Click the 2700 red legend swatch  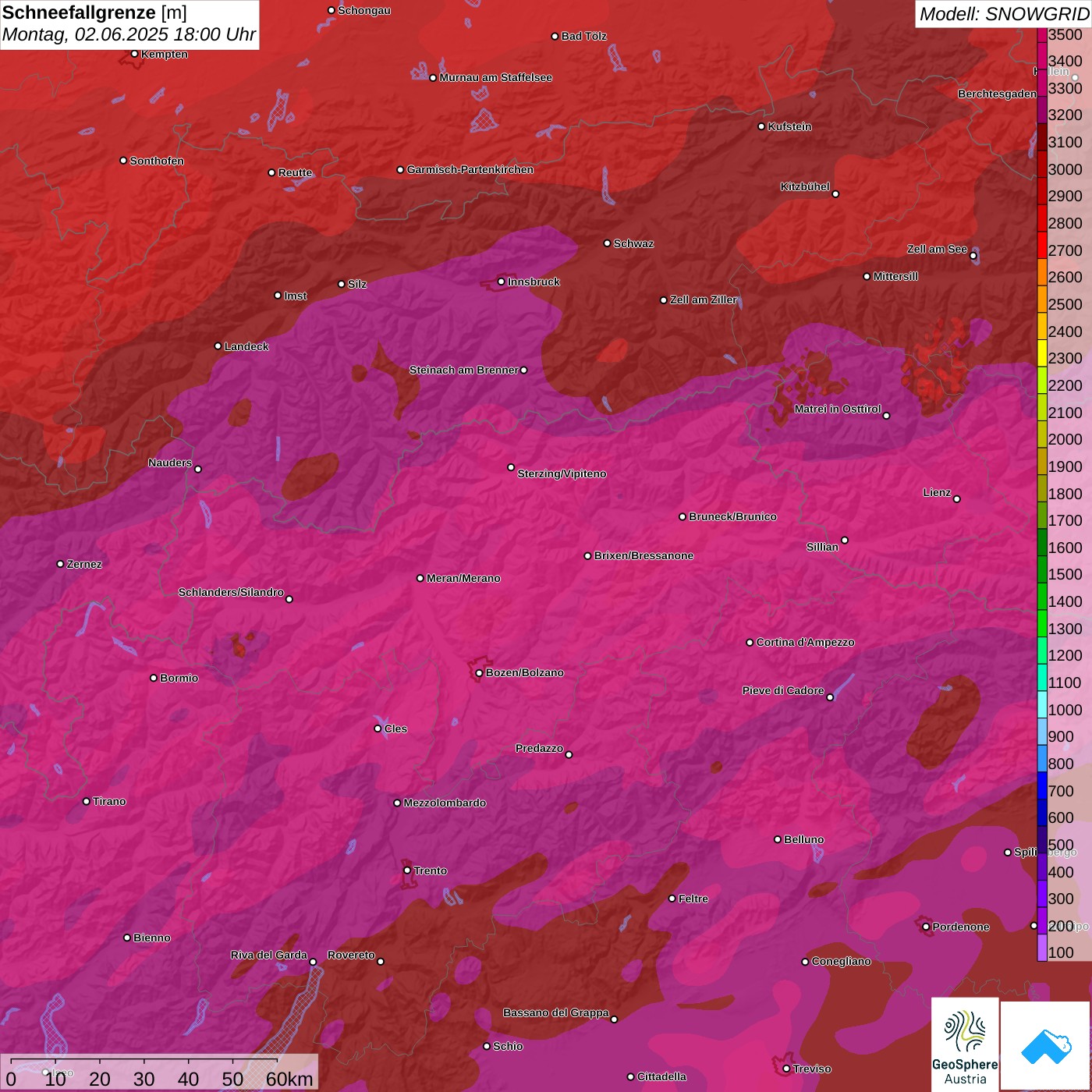pos(1042,244)
